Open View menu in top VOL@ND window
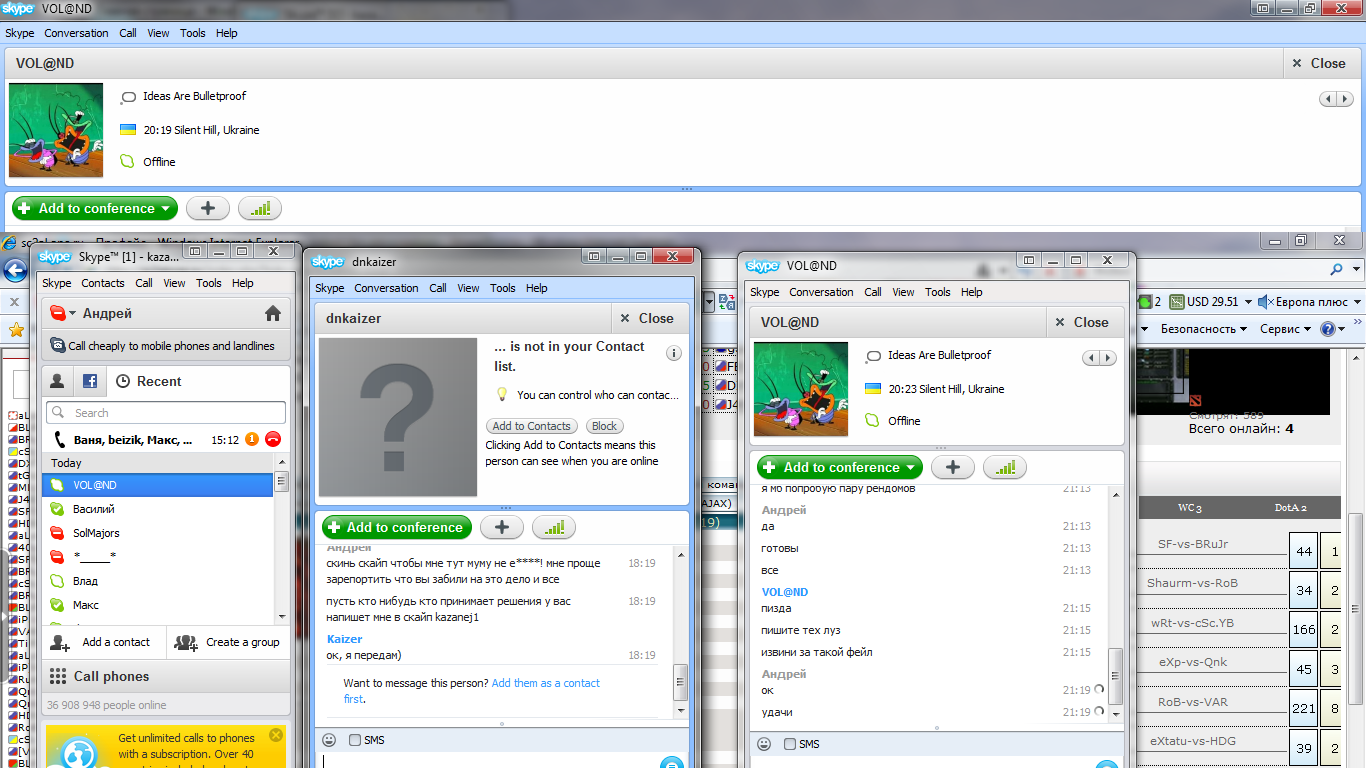Image resolution: width=1366 pixels, height=768 pixels. [x=158, y=33]
